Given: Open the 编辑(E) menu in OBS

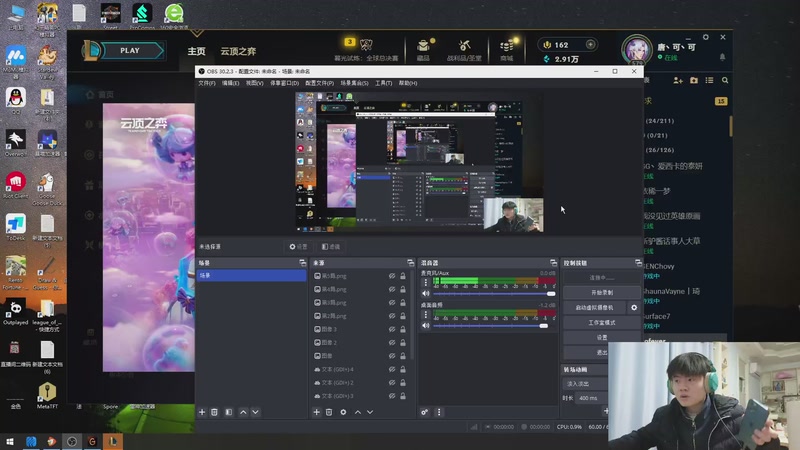Looking at the screenshot, I should click(x=231, y=83).
